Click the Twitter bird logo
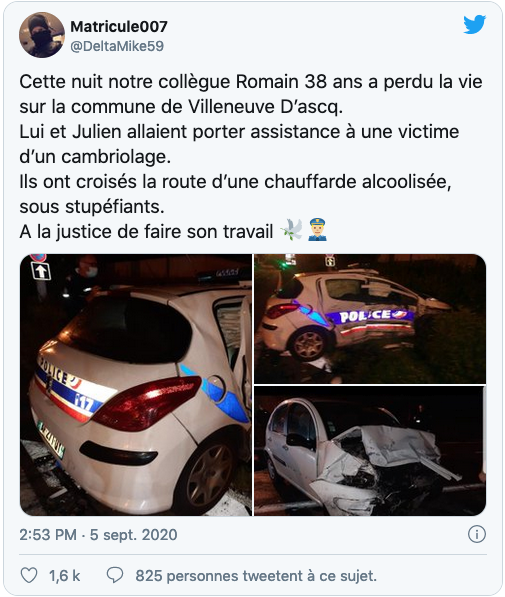The image size is (505, 597). [x=475, y=24]
